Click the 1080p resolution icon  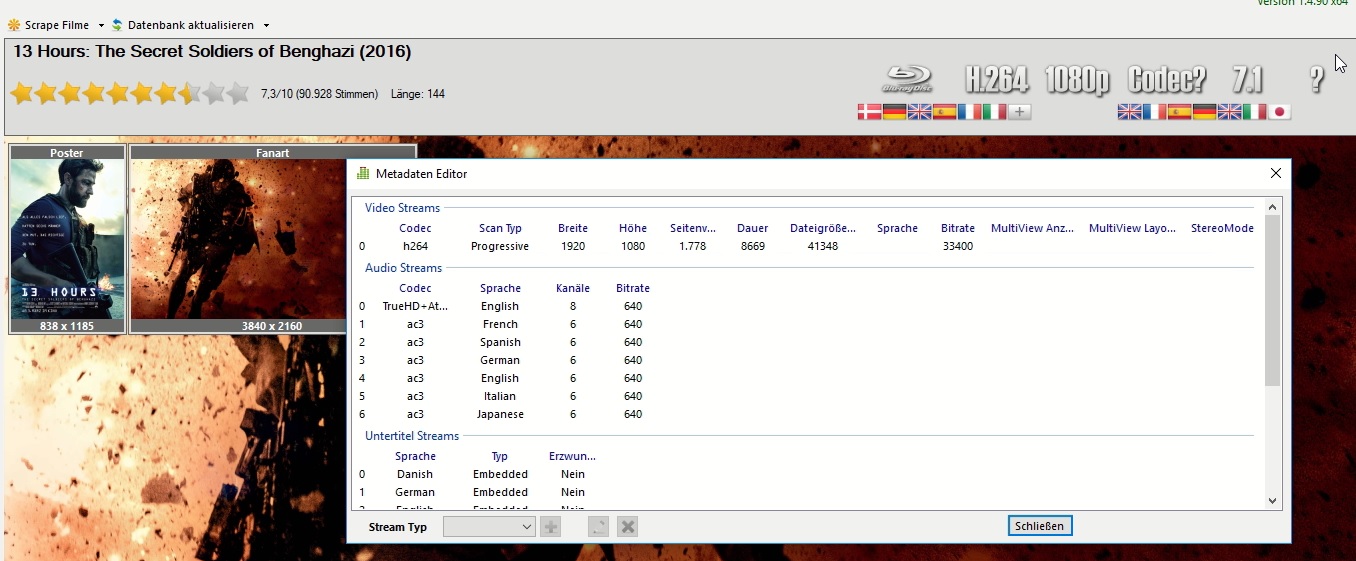1077,79
